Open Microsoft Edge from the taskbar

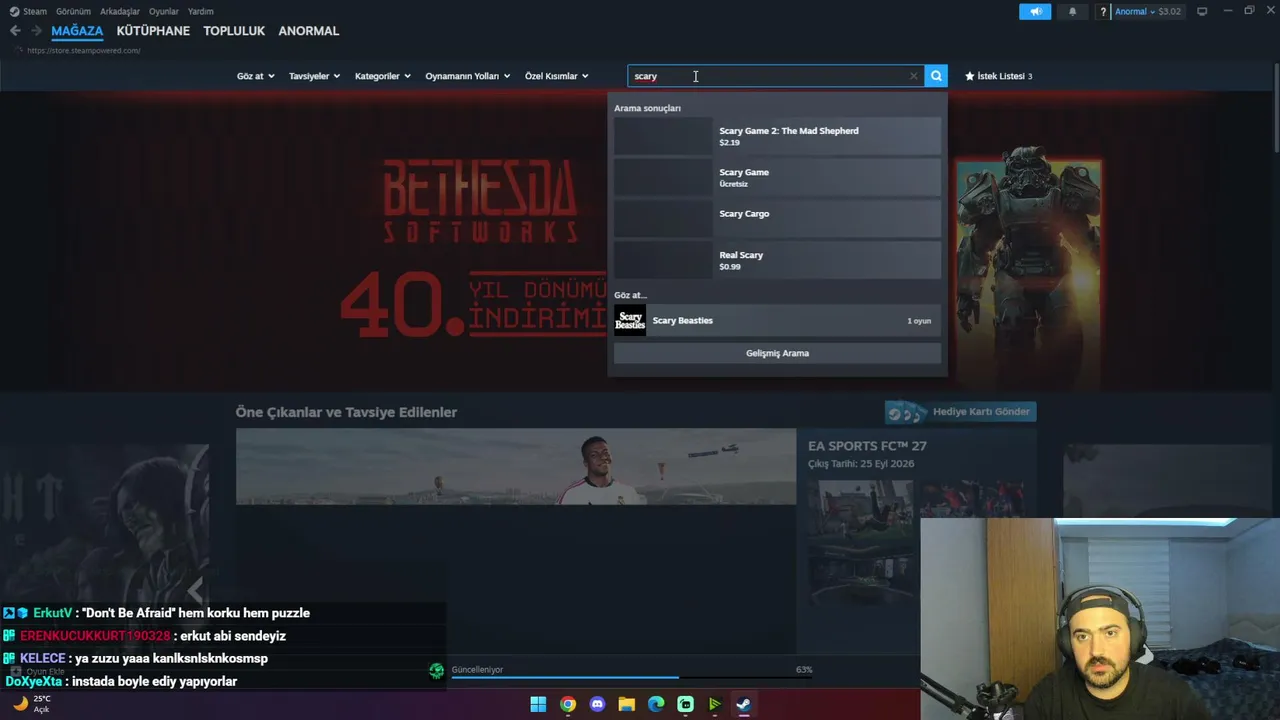click(656, 704)
